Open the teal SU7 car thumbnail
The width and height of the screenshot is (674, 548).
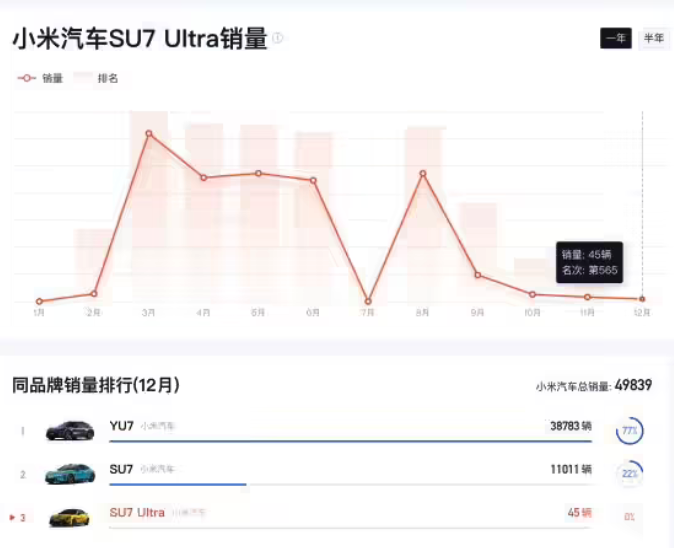pyautogui.click(x=70, y=474)
